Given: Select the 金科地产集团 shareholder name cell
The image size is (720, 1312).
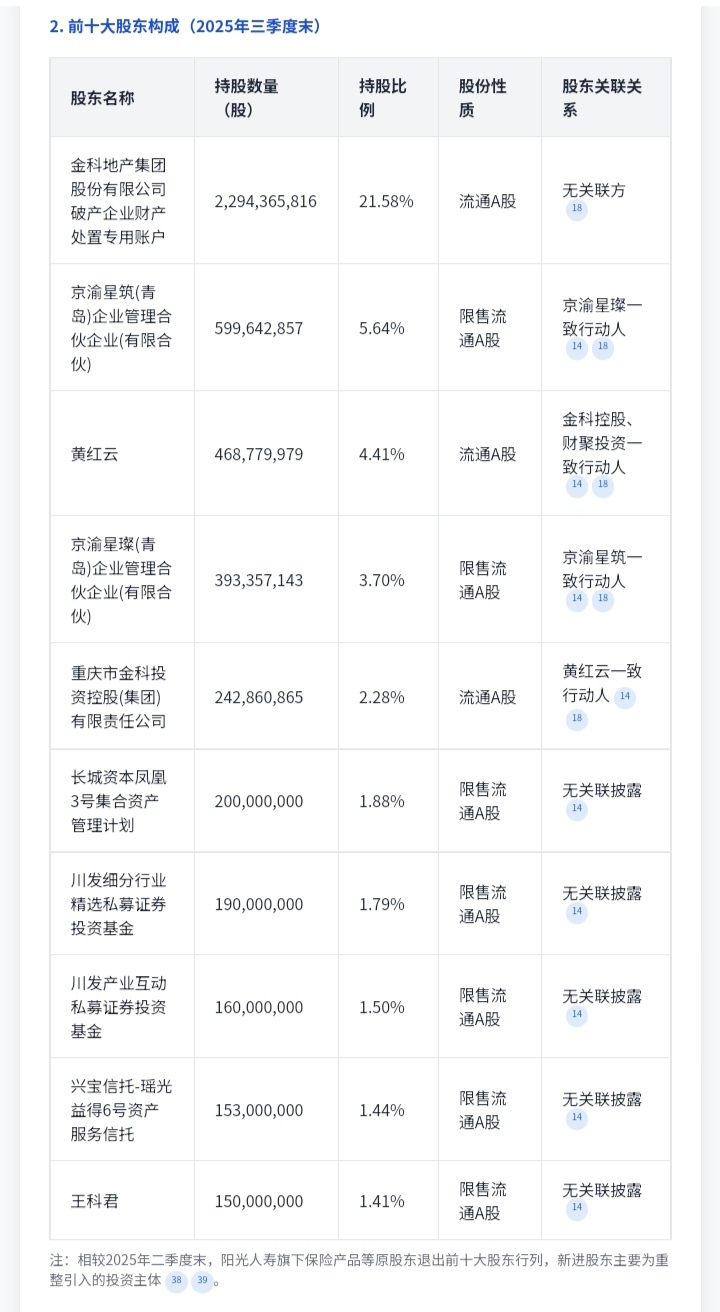Looking at the screenshot, I should 118,200.
